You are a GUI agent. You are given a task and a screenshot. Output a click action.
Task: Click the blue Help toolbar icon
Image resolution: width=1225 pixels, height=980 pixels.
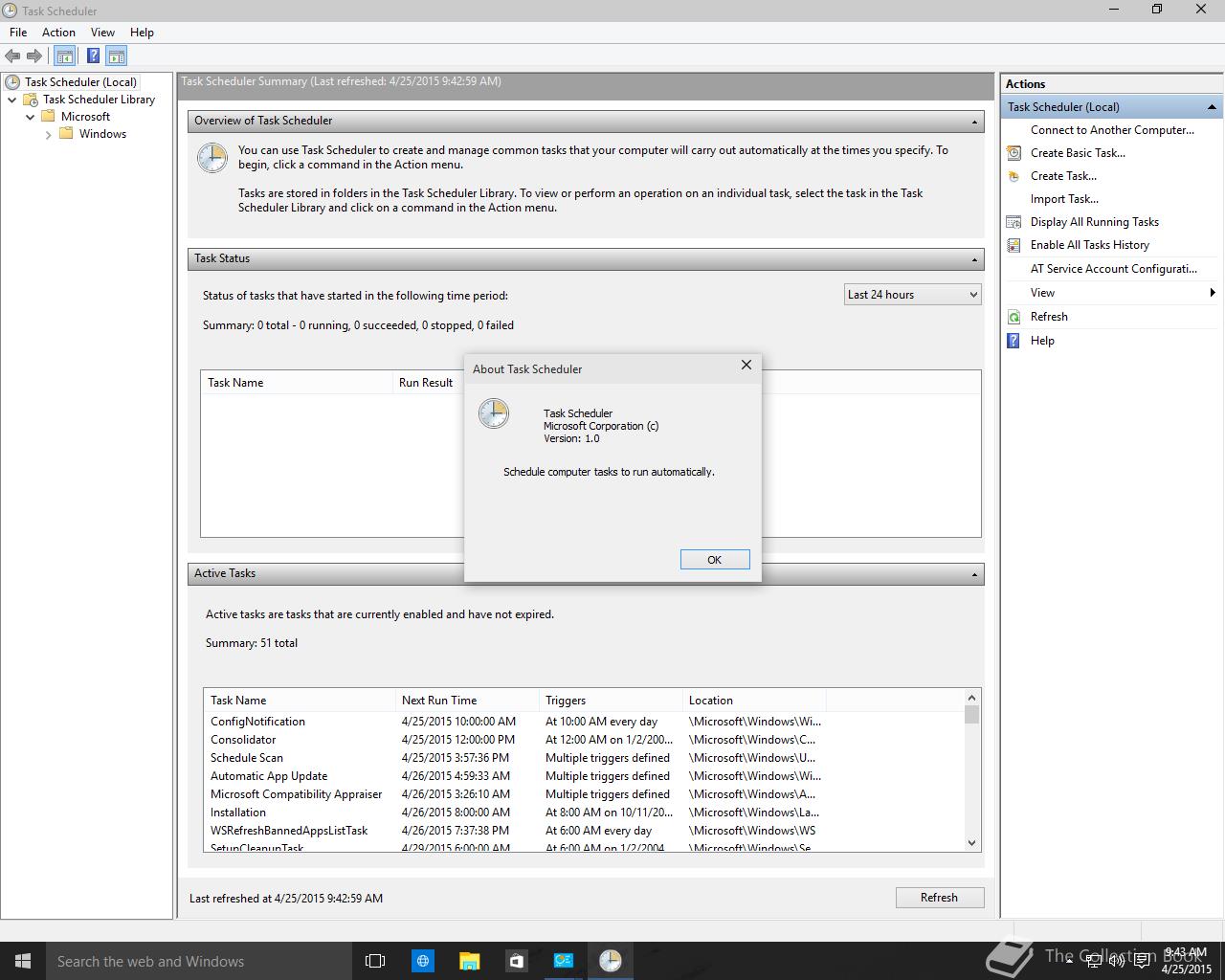93,56
